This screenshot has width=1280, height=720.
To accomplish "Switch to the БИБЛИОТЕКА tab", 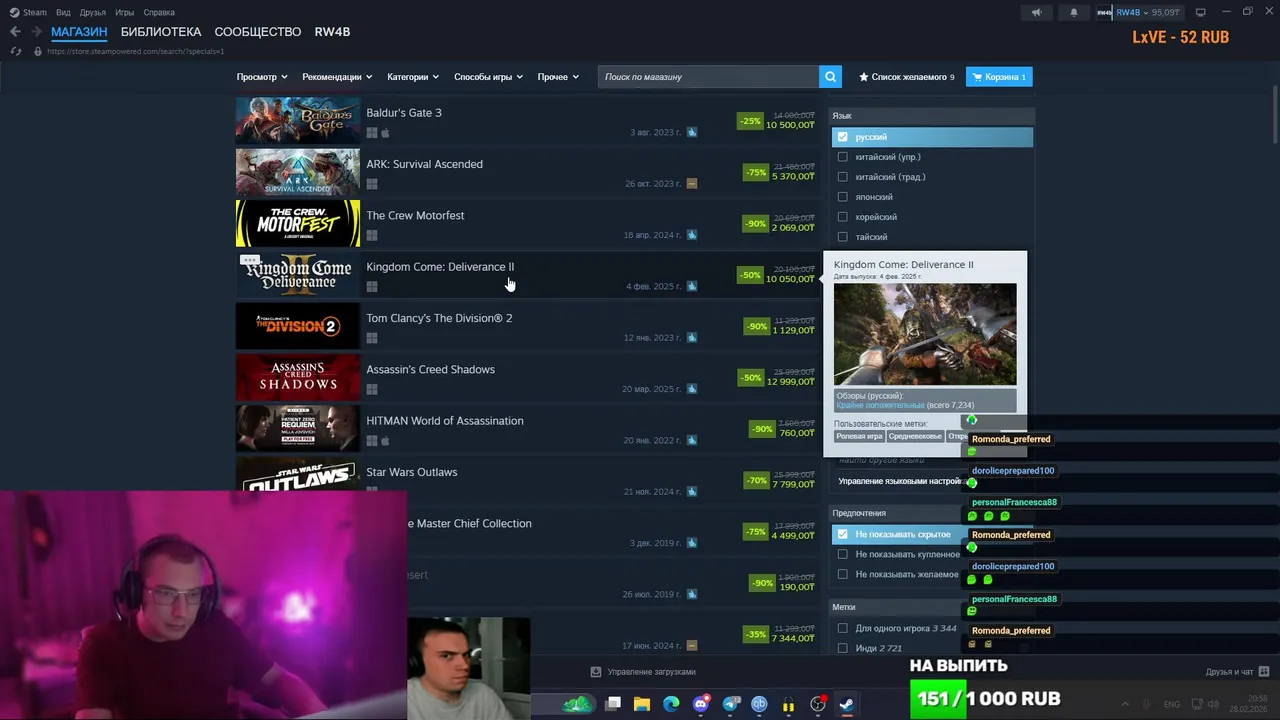I will click(161, 32).
